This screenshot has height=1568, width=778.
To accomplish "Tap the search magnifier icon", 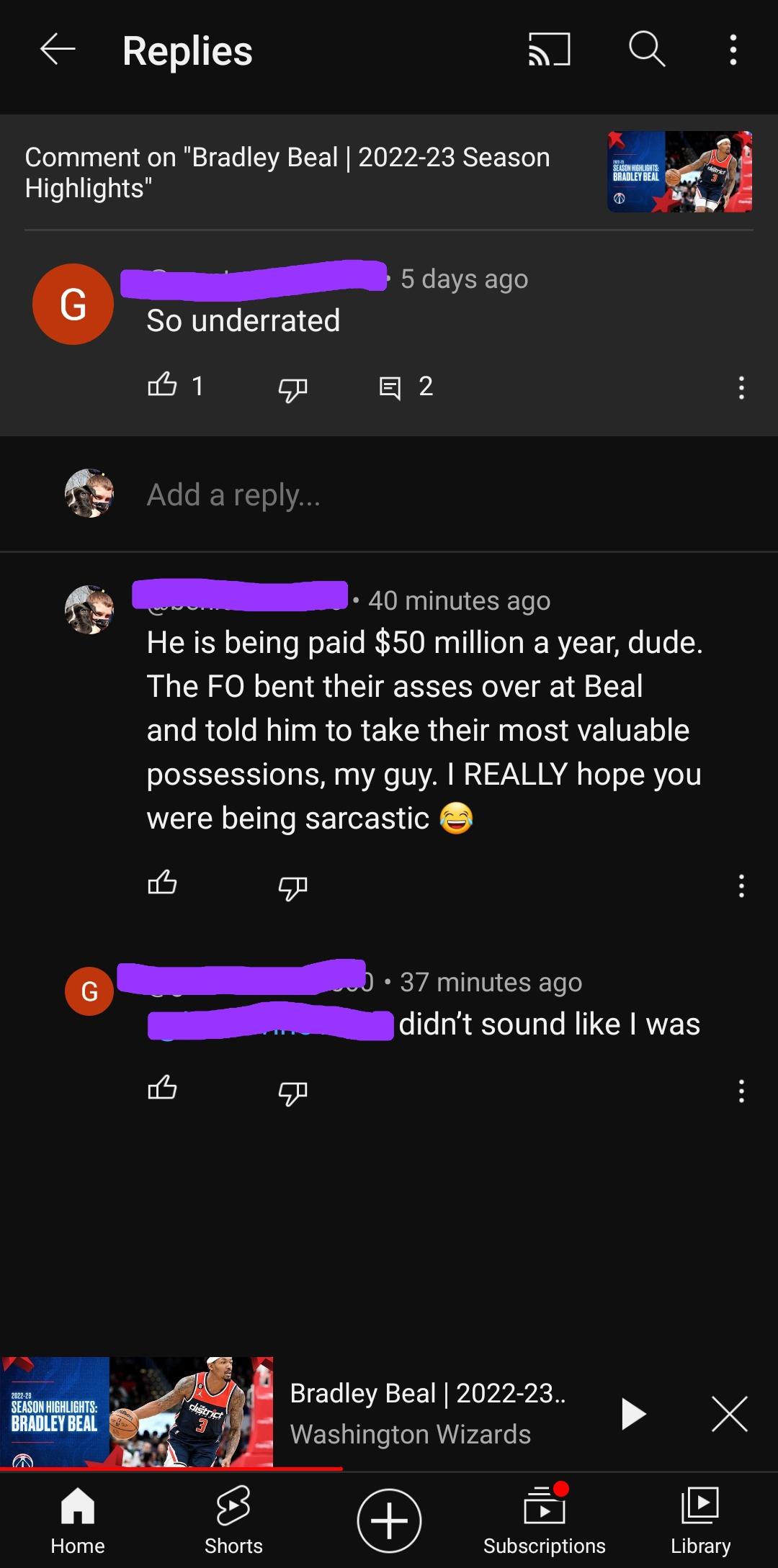I will click(646, 50).
